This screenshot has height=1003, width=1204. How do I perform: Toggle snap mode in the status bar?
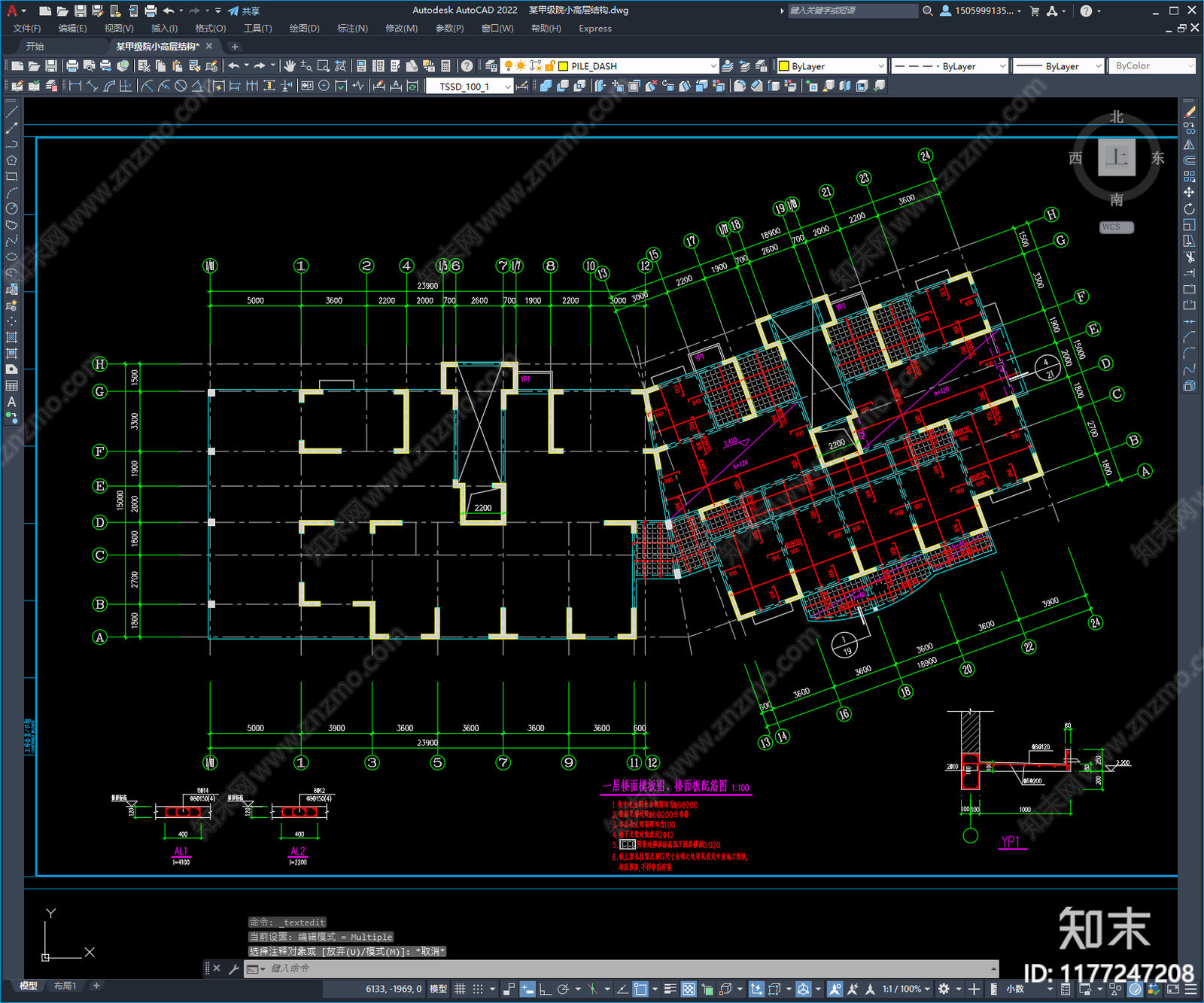(478, 989)
